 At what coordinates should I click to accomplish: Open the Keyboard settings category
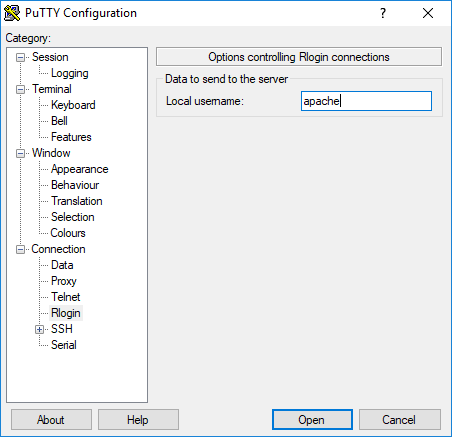point(73,105)
